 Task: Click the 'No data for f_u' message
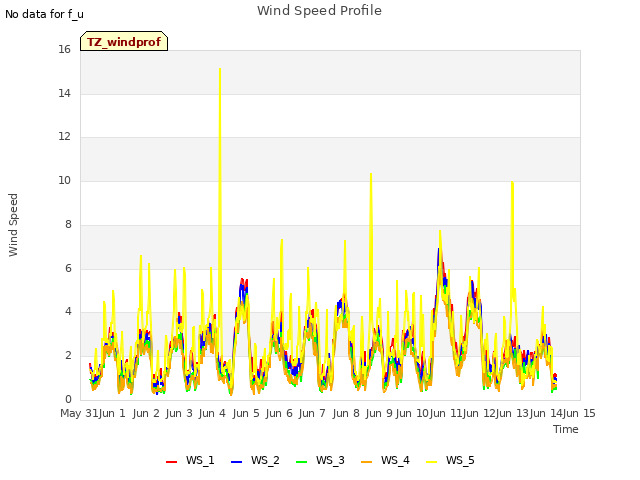(x=44, y=14)
